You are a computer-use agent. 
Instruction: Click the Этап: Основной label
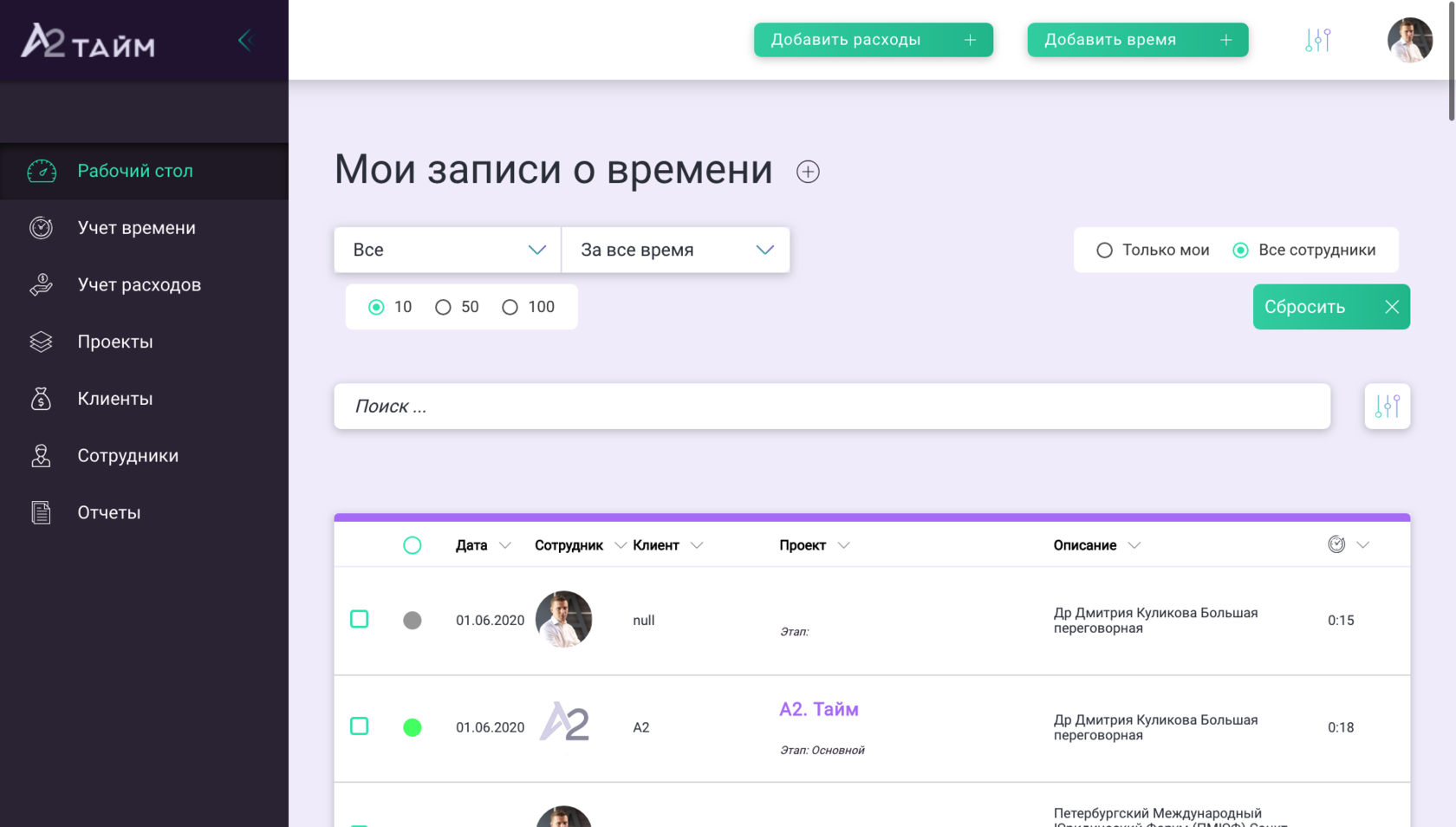(822, 751)
